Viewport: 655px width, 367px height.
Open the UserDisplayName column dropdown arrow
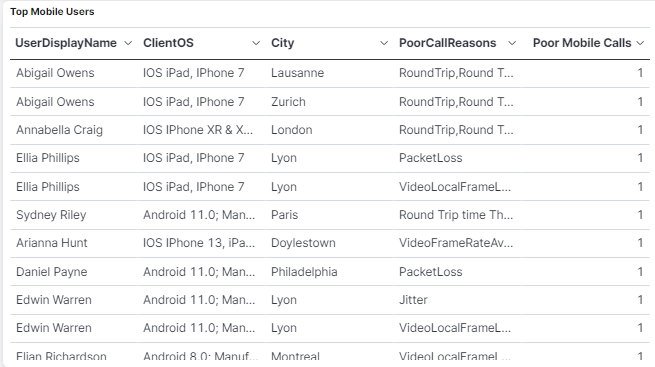[x=128, y=43]
